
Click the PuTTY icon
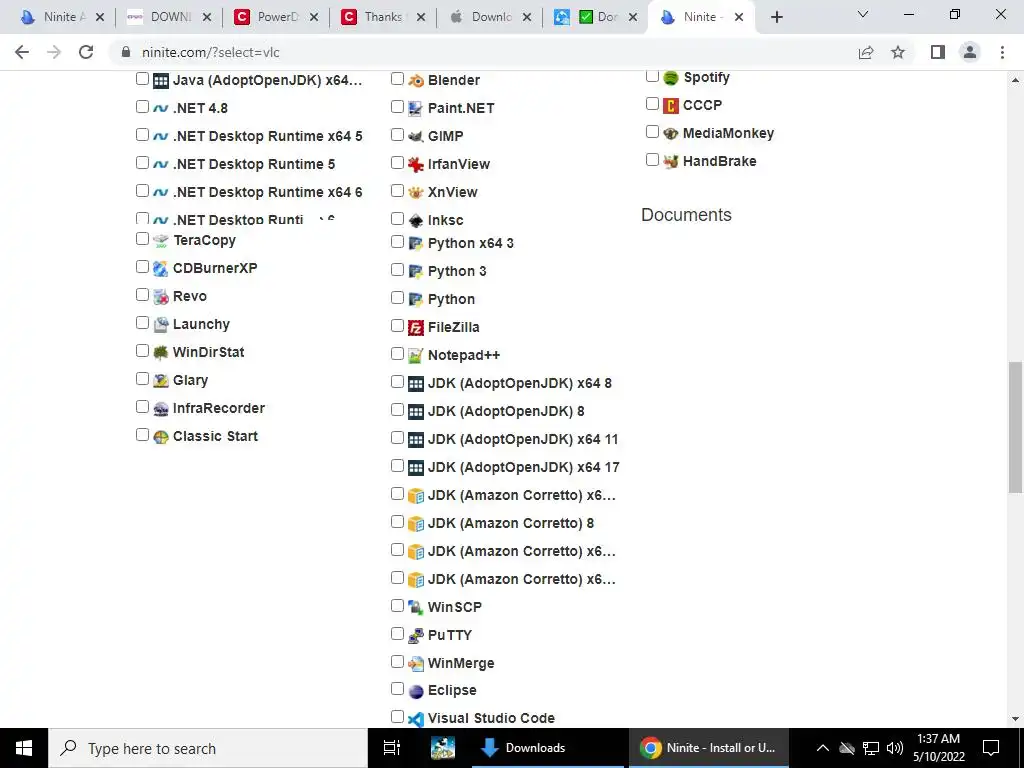point(415,635)
